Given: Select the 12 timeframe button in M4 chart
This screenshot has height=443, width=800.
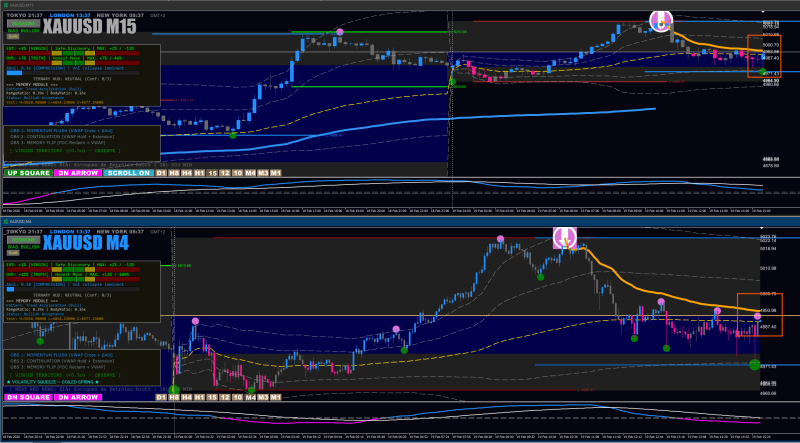Looking at the screenshot, I should [x=225, y=397].
